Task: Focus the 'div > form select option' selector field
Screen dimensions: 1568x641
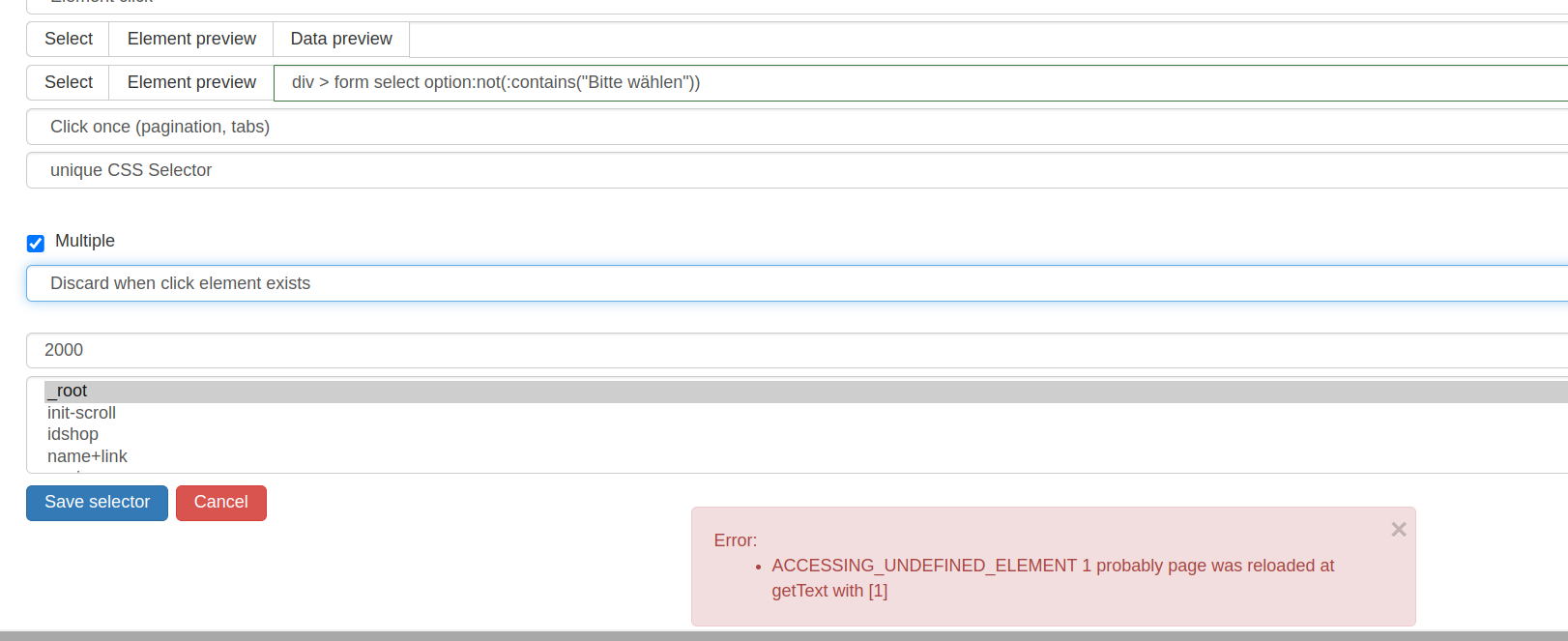Action: pos(918,83)
